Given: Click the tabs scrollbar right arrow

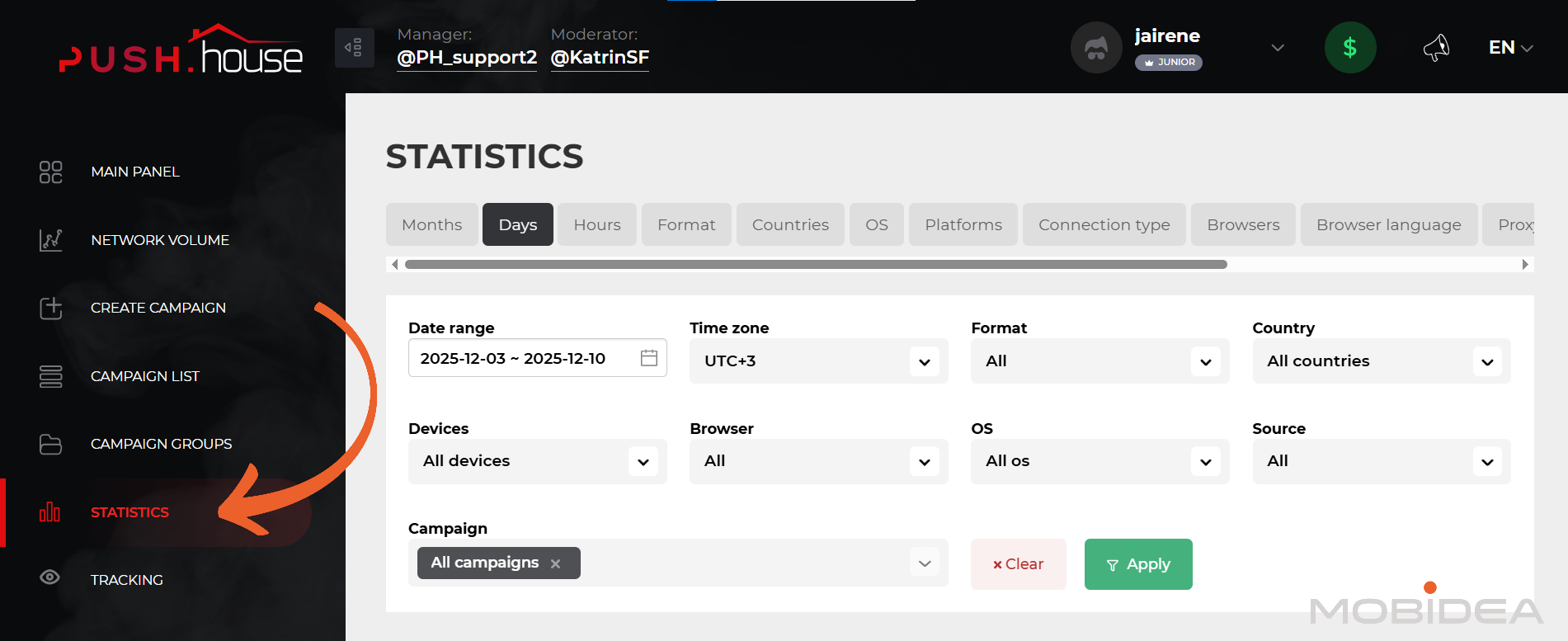Looking at the screenshot, I should 1525,264.
